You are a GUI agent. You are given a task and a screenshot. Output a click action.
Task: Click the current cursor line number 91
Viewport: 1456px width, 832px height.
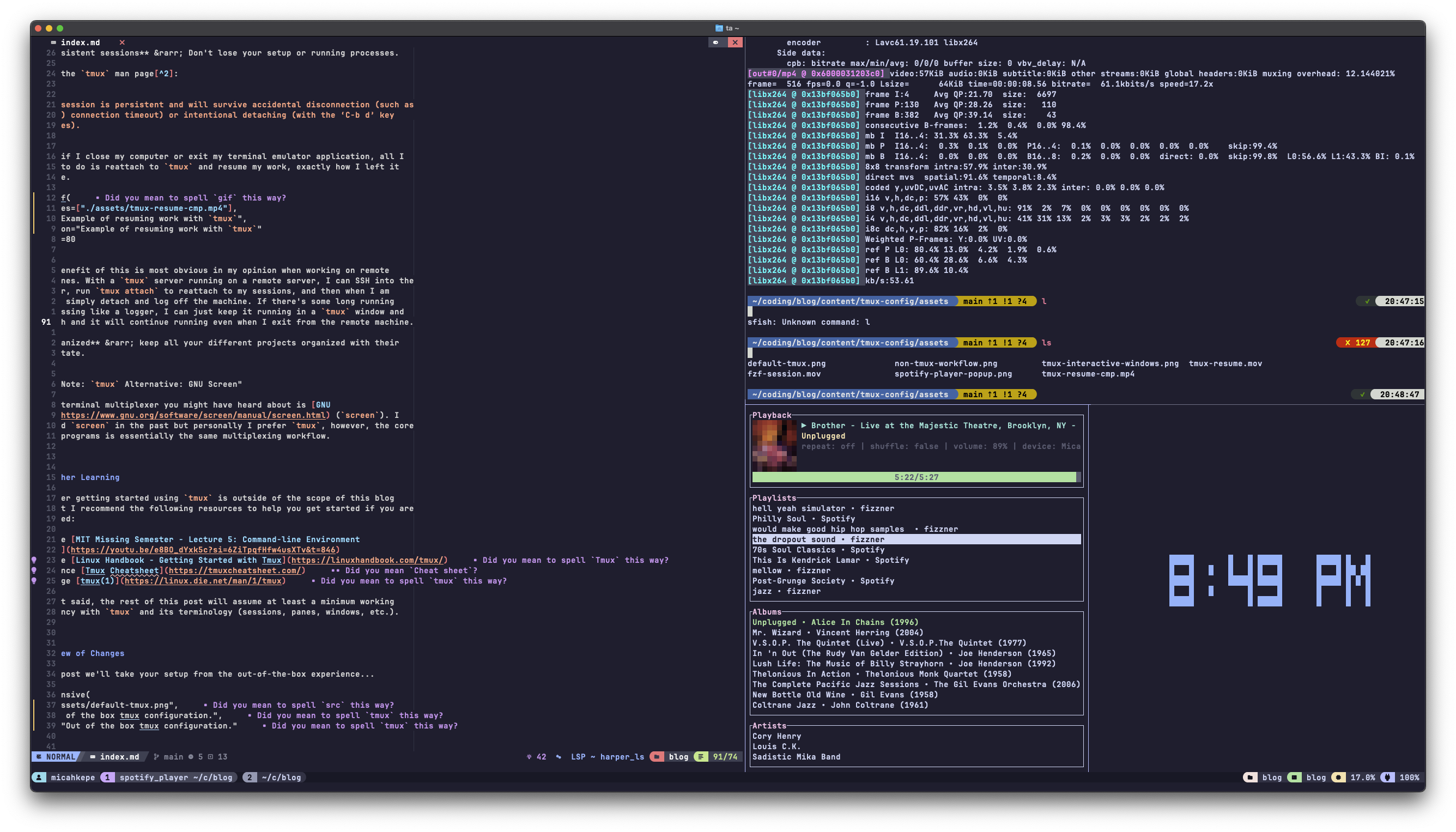tap(46, 321)
